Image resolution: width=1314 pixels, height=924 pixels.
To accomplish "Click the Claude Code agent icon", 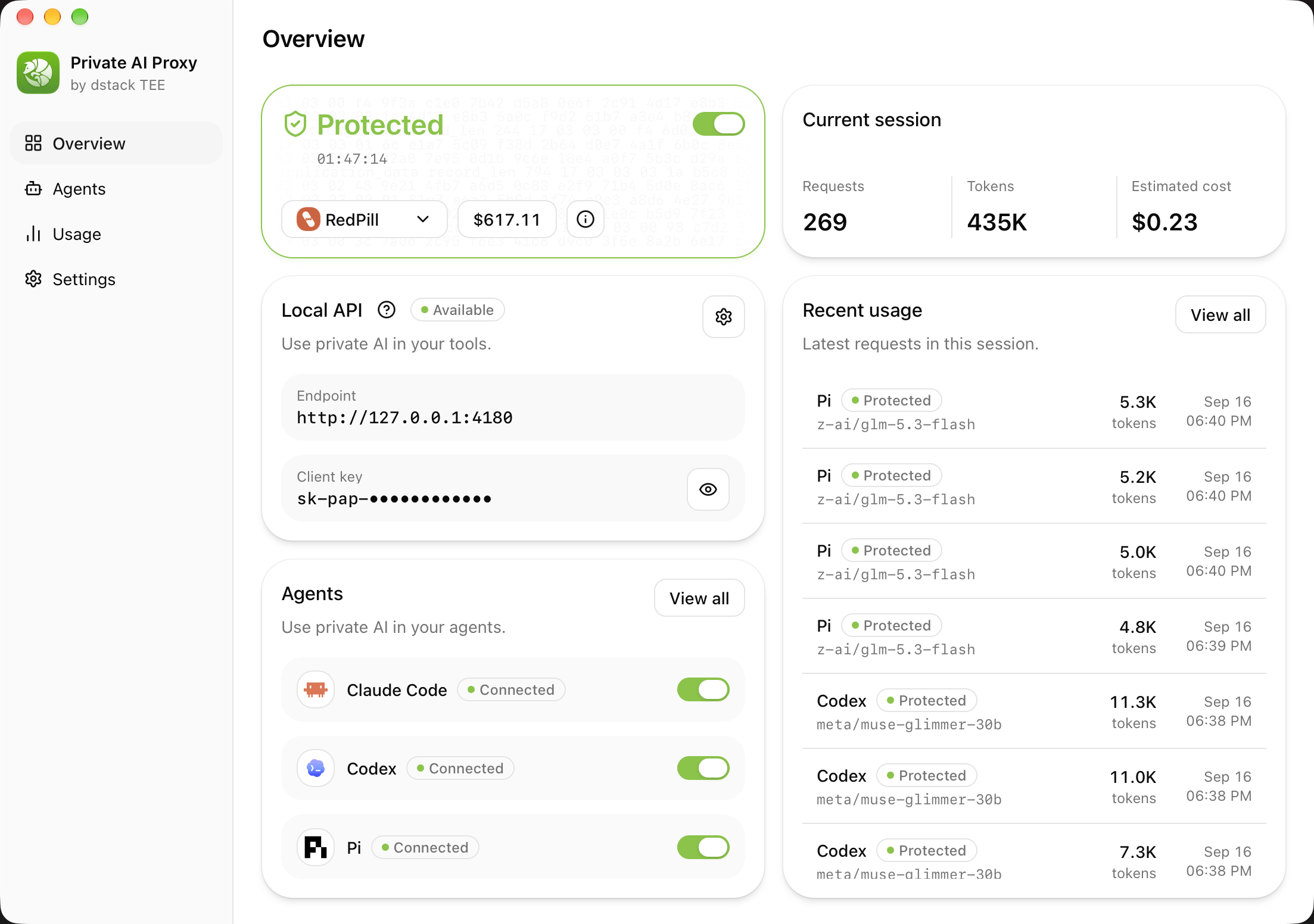I will (316, 689).
